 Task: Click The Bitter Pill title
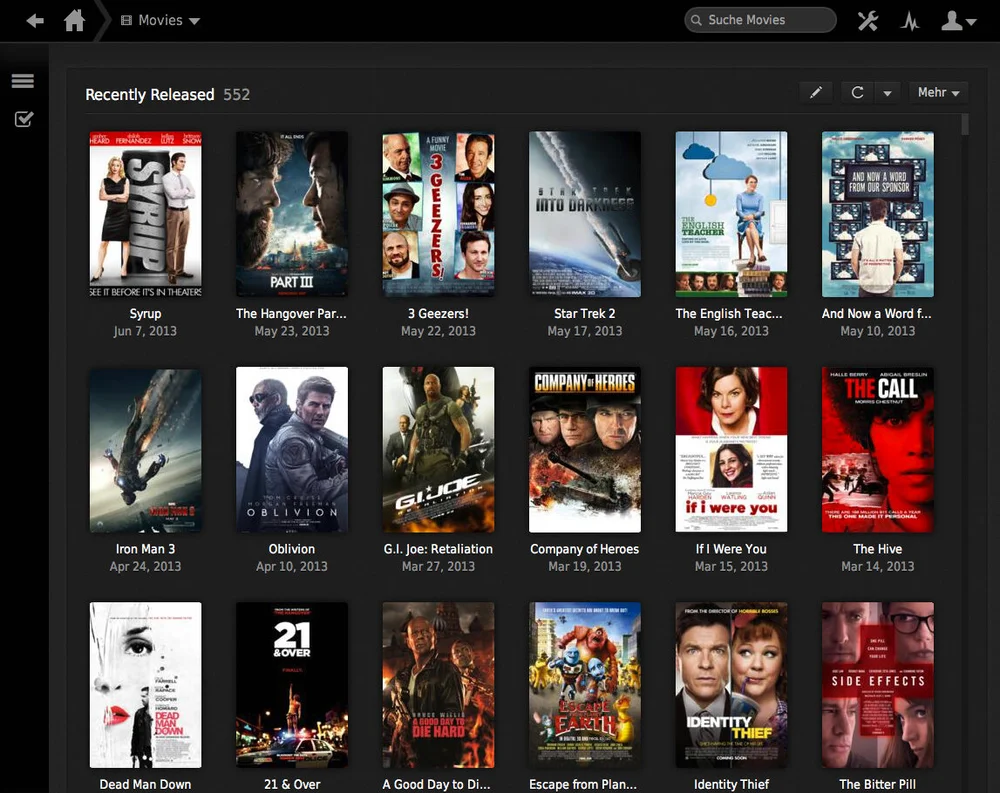(x=878, y=785)
